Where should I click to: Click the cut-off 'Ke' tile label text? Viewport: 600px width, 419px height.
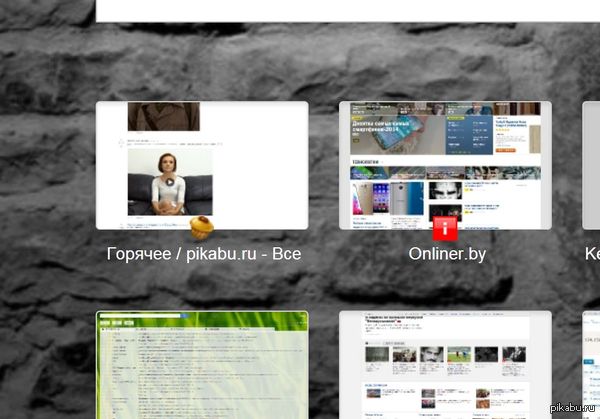pyautogui.click(x=591, y=254)
